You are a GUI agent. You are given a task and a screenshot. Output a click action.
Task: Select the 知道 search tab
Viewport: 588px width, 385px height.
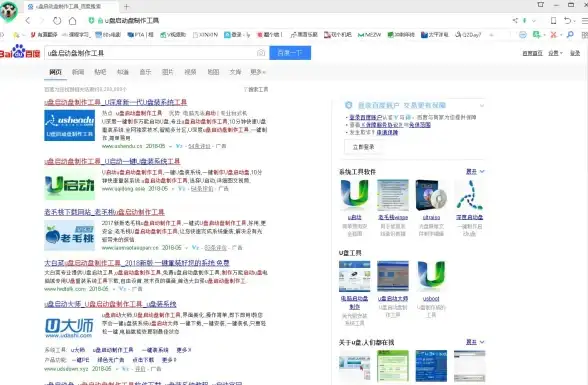pyautogui.click(x=123, y=72)
